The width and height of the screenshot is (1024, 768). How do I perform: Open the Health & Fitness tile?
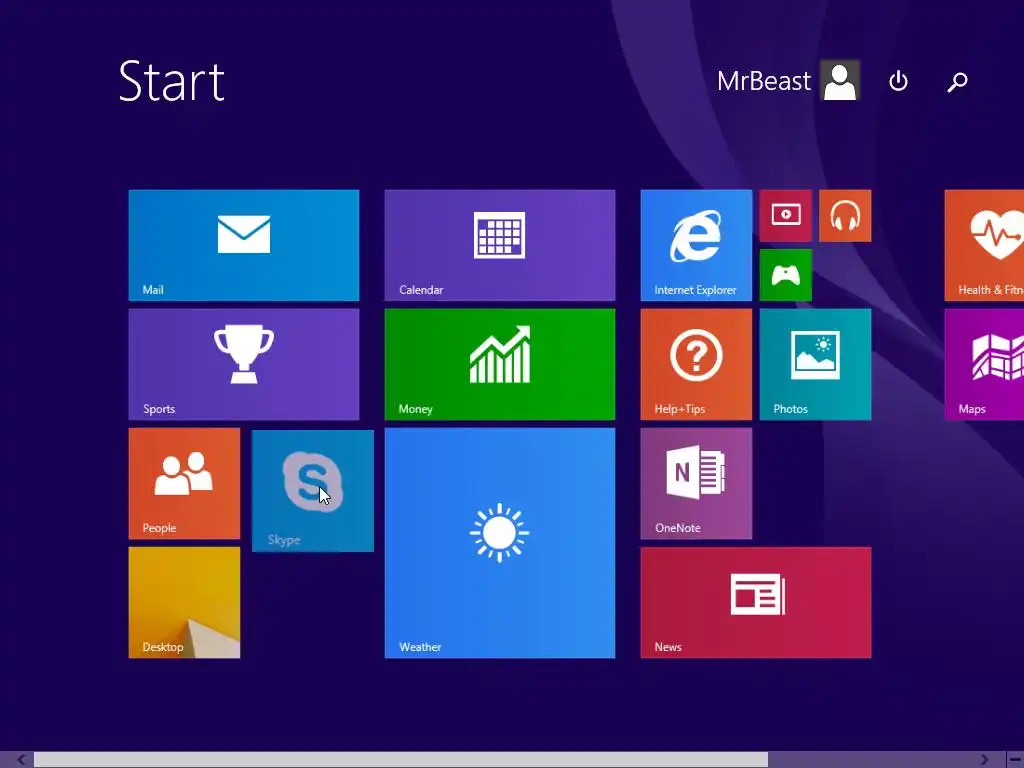click(984, 246)
